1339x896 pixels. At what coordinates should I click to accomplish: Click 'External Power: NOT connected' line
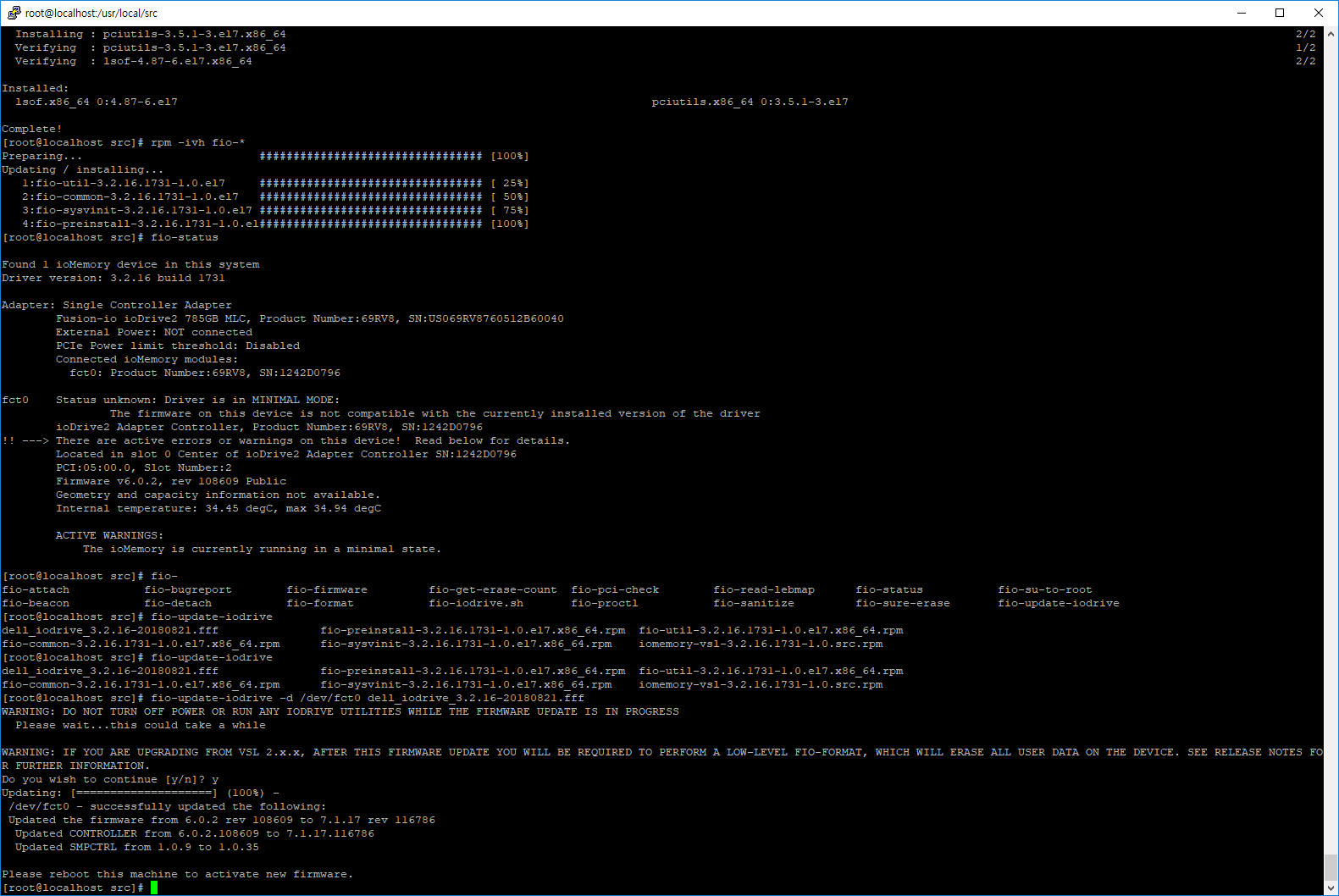154,332
